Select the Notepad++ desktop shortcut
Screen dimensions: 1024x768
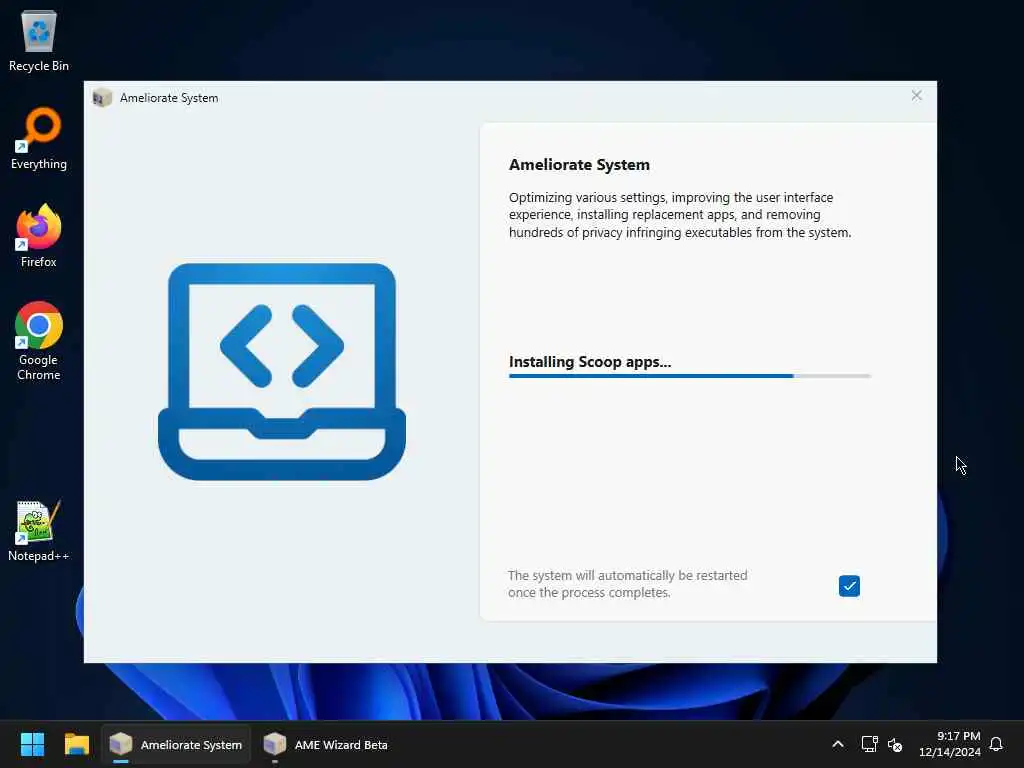coord(39,530)
